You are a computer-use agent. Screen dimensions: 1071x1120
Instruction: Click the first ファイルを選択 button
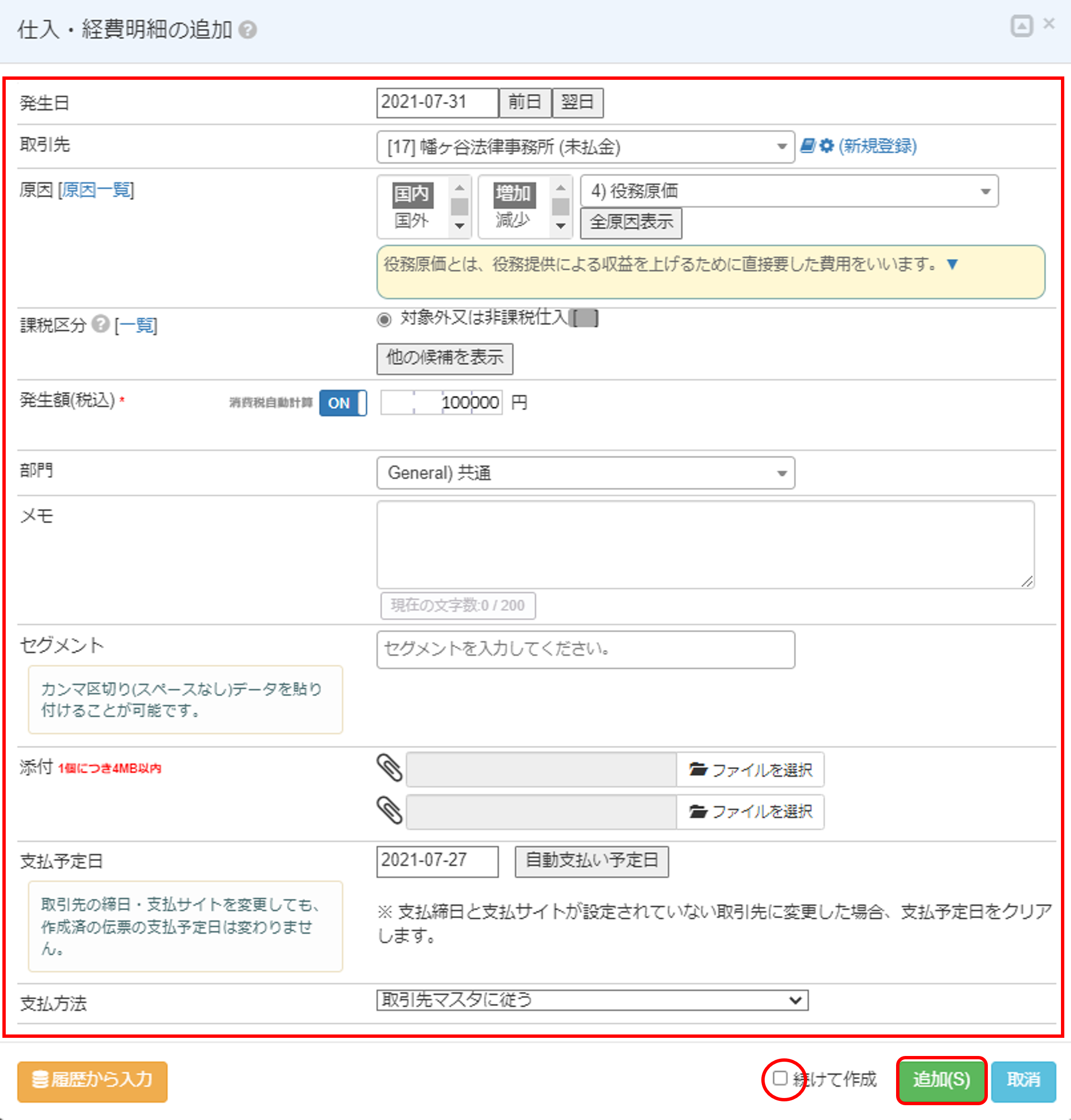click(x=750, y=769)
